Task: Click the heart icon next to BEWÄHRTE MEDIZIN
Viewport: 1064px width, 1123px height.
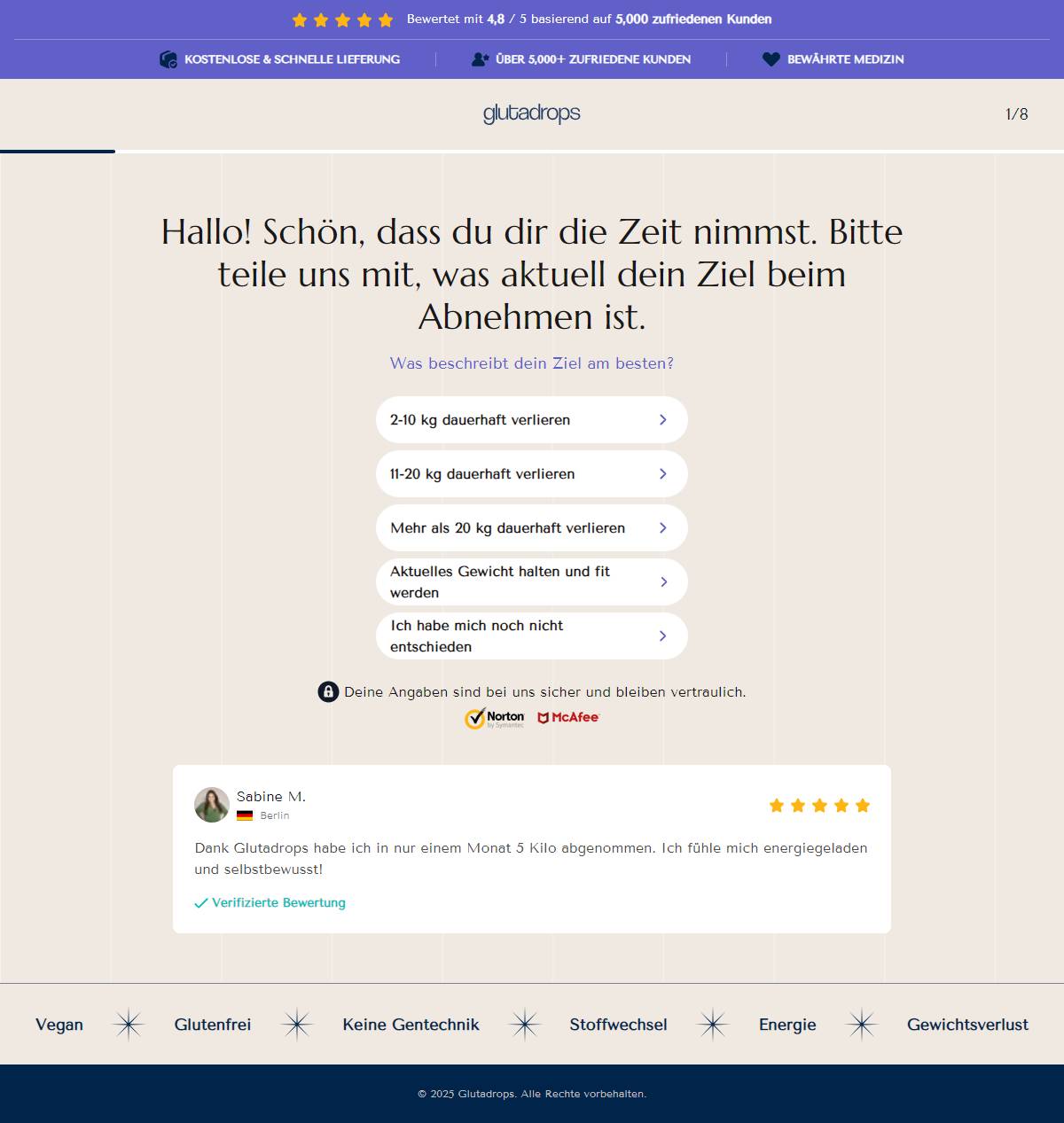Action: pos(770,58)
